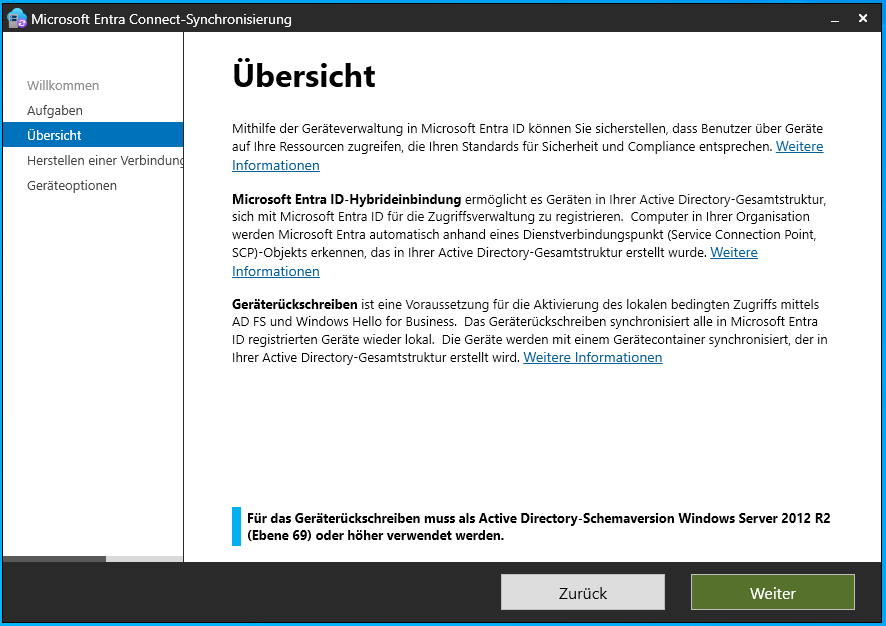The height and width of the screenshot is (626, 886).
Task: Go to the Aufgaben step
Action: (55, 111)
